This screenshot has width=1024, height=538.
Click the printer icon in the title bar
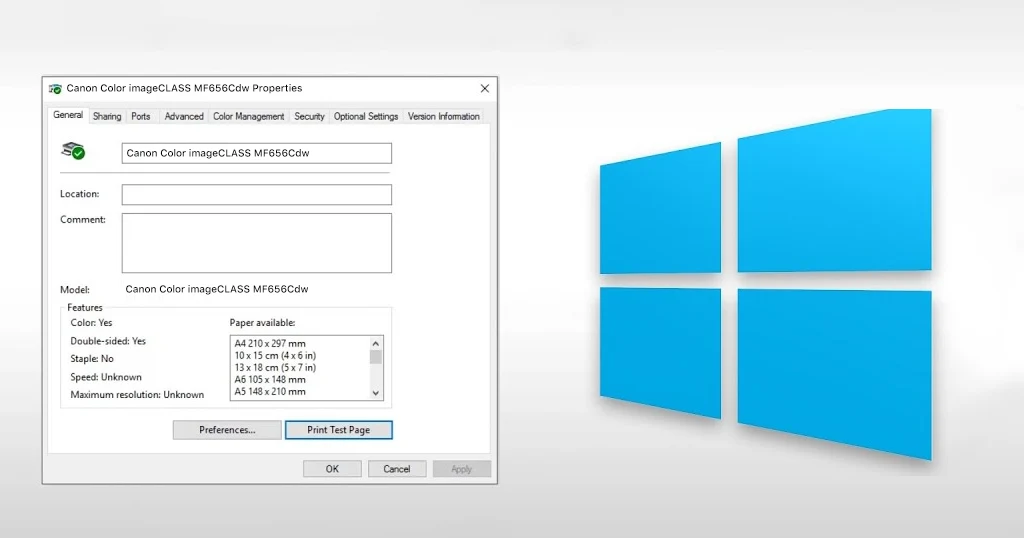point(56,88)
